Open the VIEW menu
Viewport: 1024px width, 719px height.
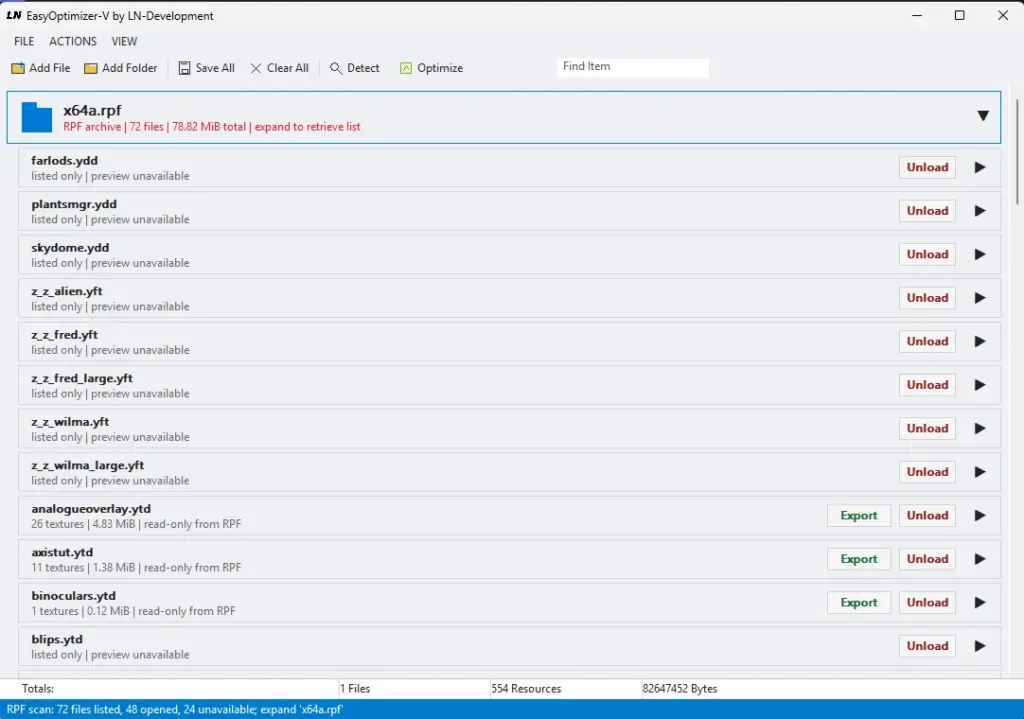click(x=124, y=41)
